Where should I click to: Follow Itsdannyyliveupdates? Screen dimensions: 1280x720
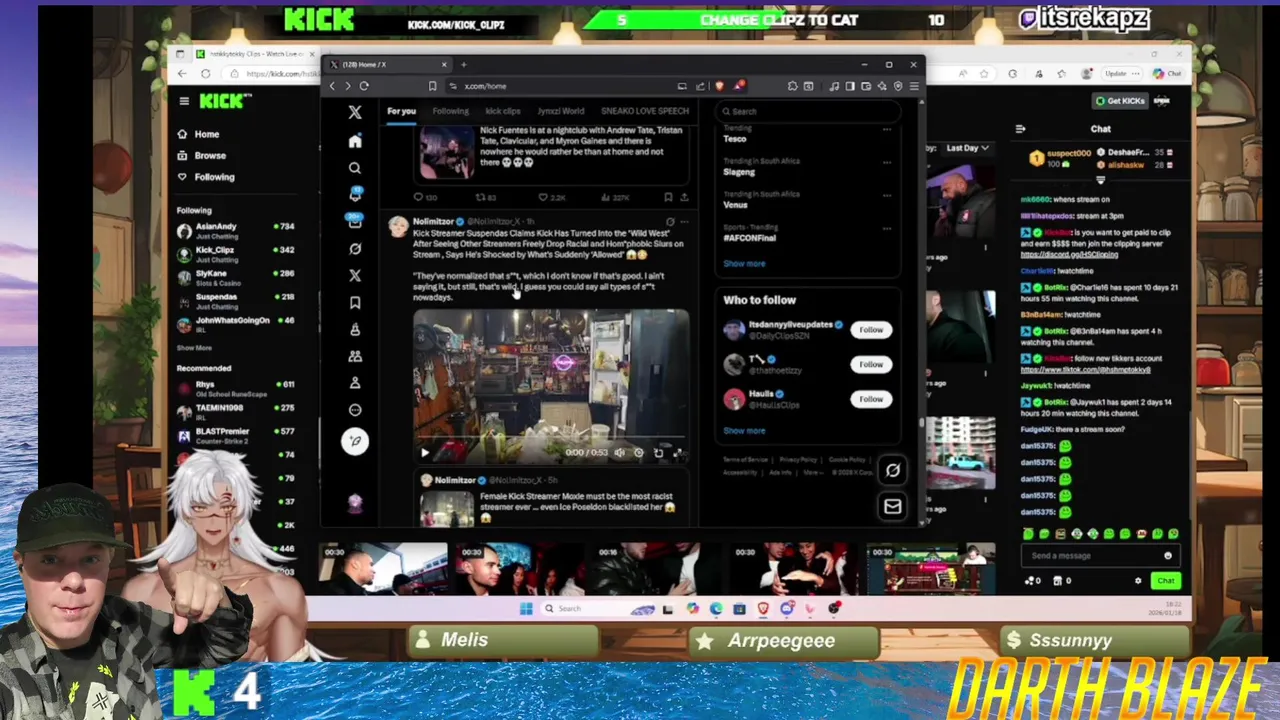click(871, 330)
